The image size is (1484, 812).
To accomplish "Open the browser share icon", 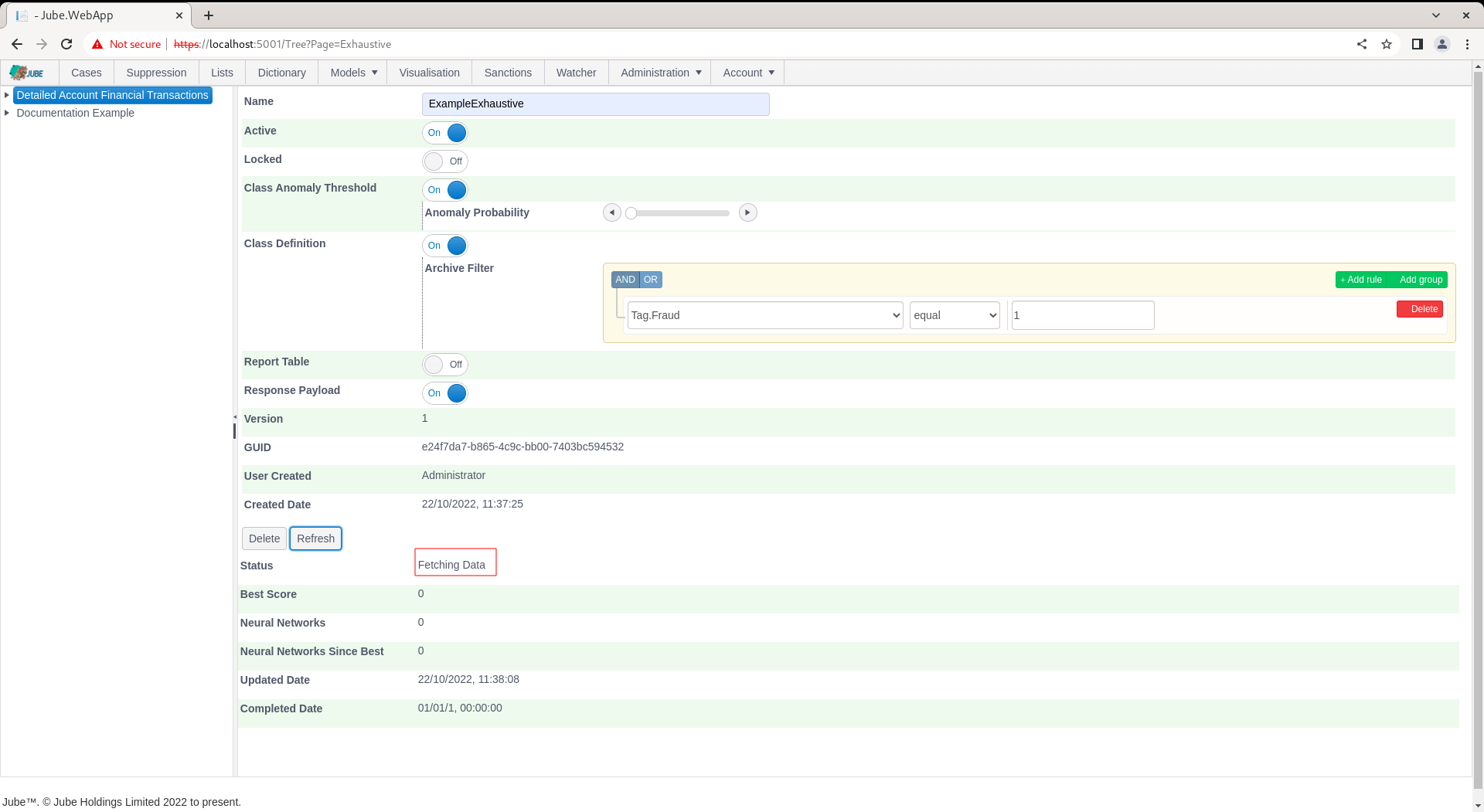I will tap(1362, 44).
